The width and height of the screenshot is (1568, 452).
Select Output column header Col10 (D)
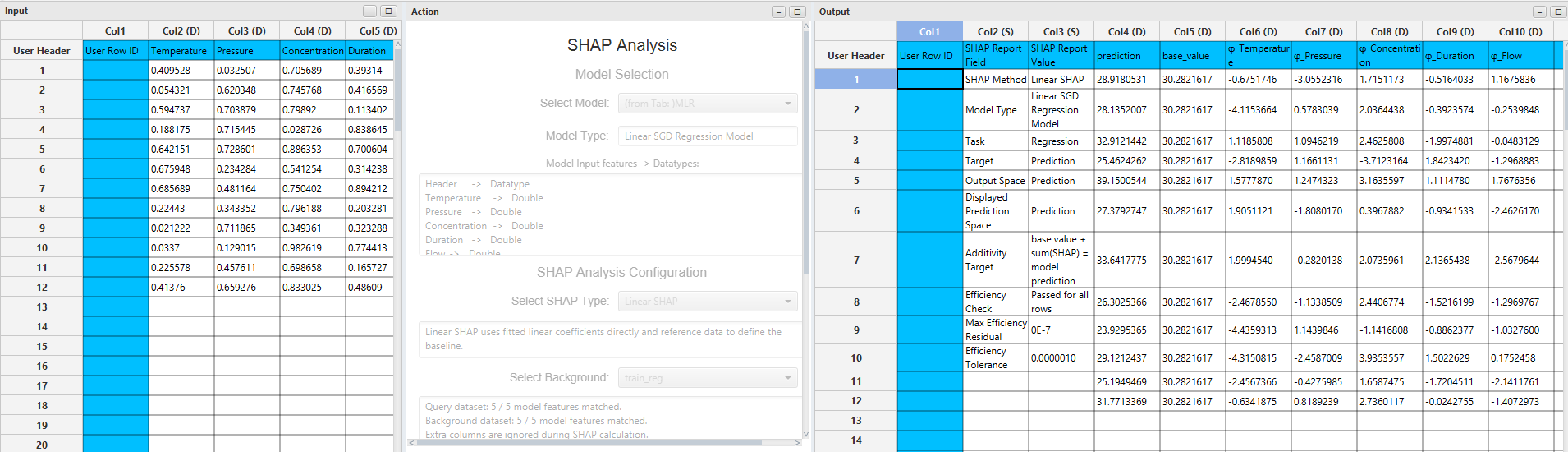pos(1520,31)
